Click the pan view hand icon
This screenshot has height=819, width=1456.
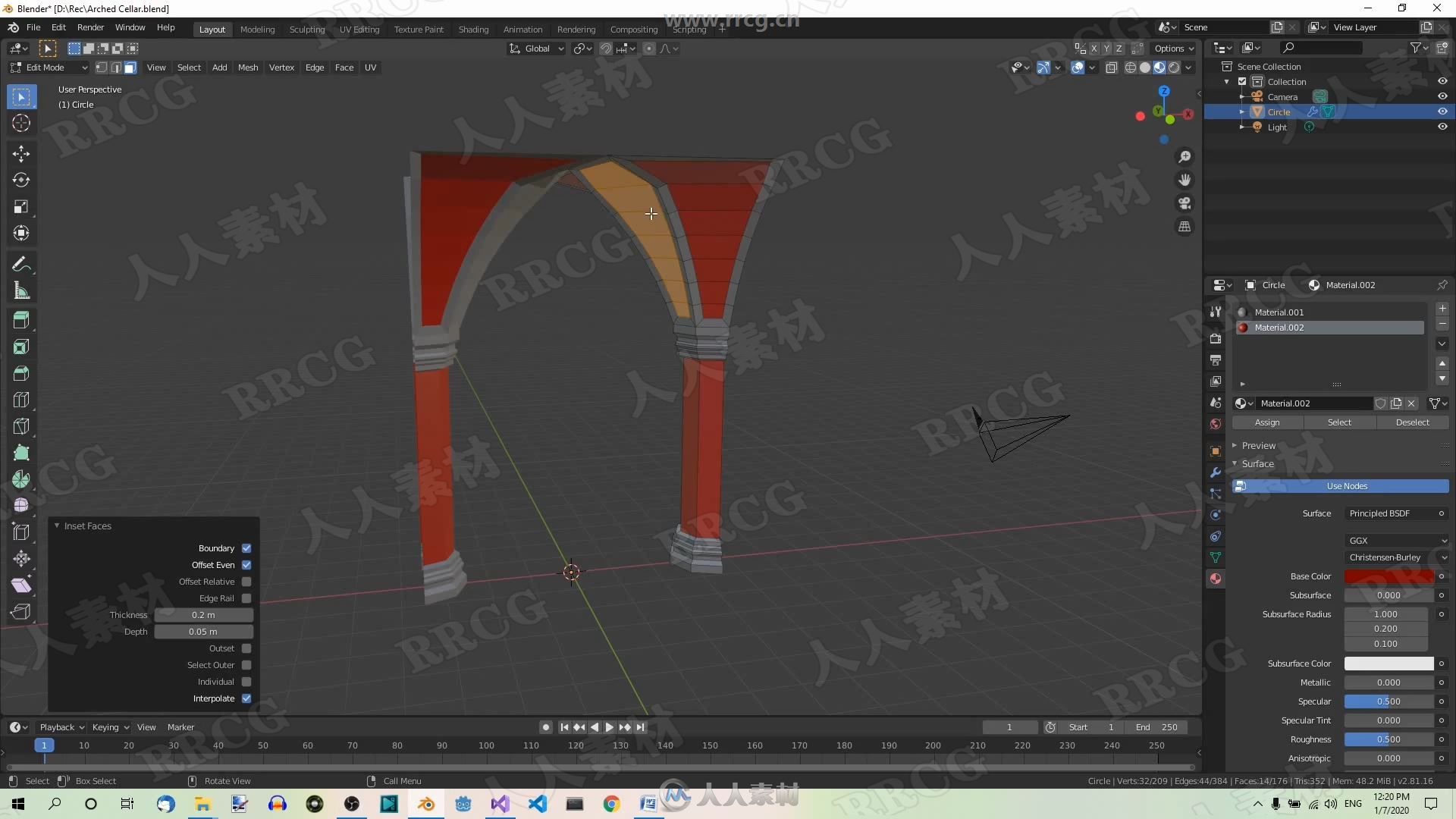coord(1185,180)
